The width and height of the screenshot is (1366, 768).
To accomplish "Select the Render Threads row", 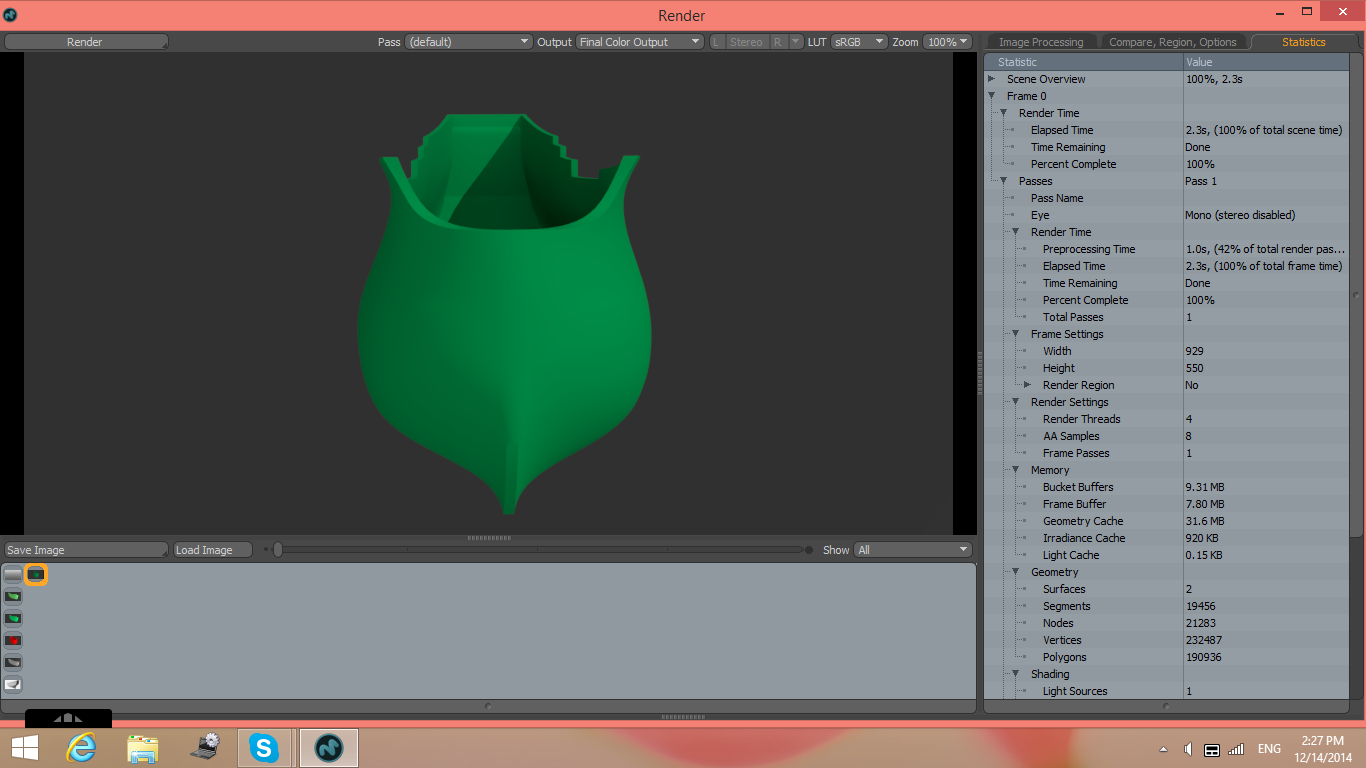I will (1166, 419).
